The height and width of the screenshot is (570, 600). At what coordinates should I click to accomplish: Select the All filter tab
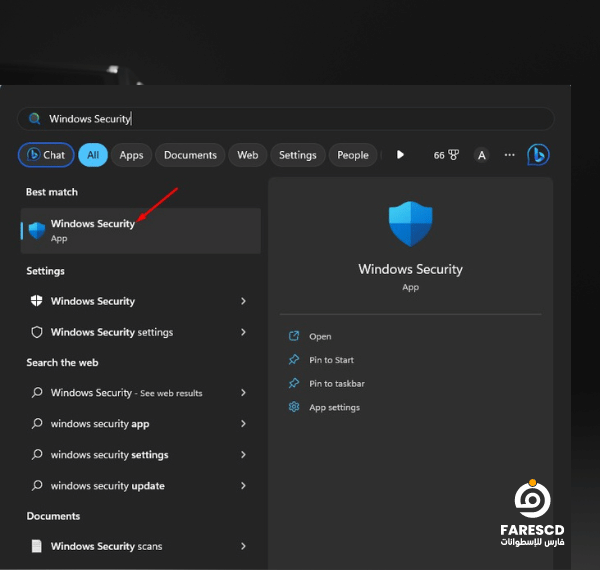(x=93, y=155)
